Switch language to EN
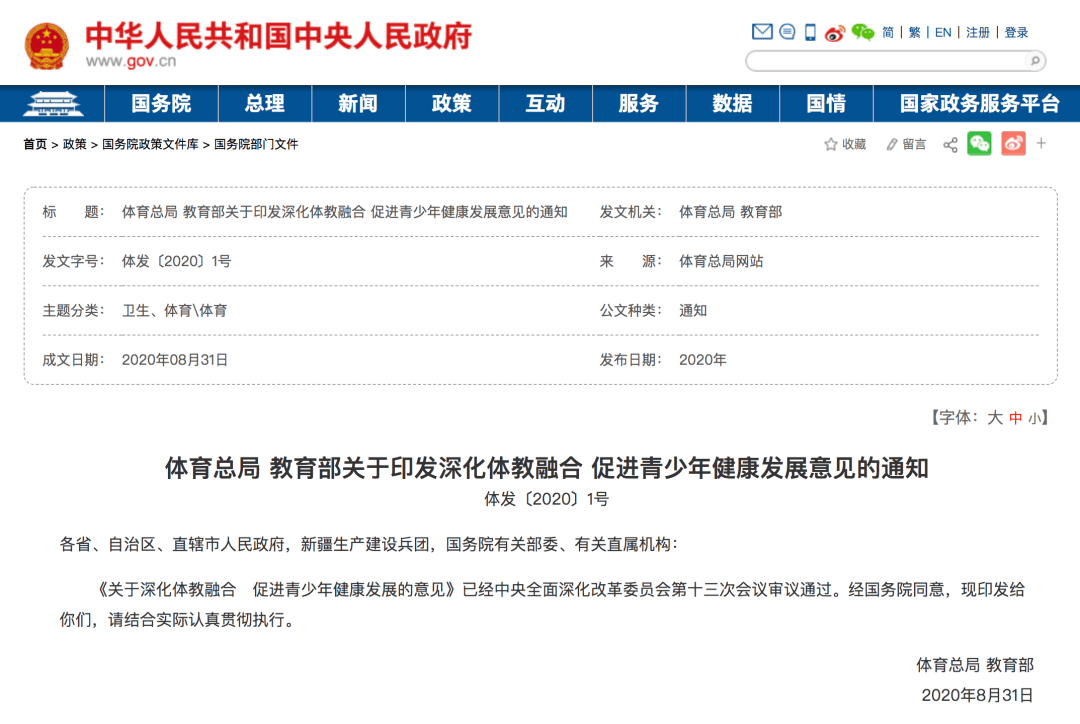This screenshot has width=1080, height=724. click(943, 32)
